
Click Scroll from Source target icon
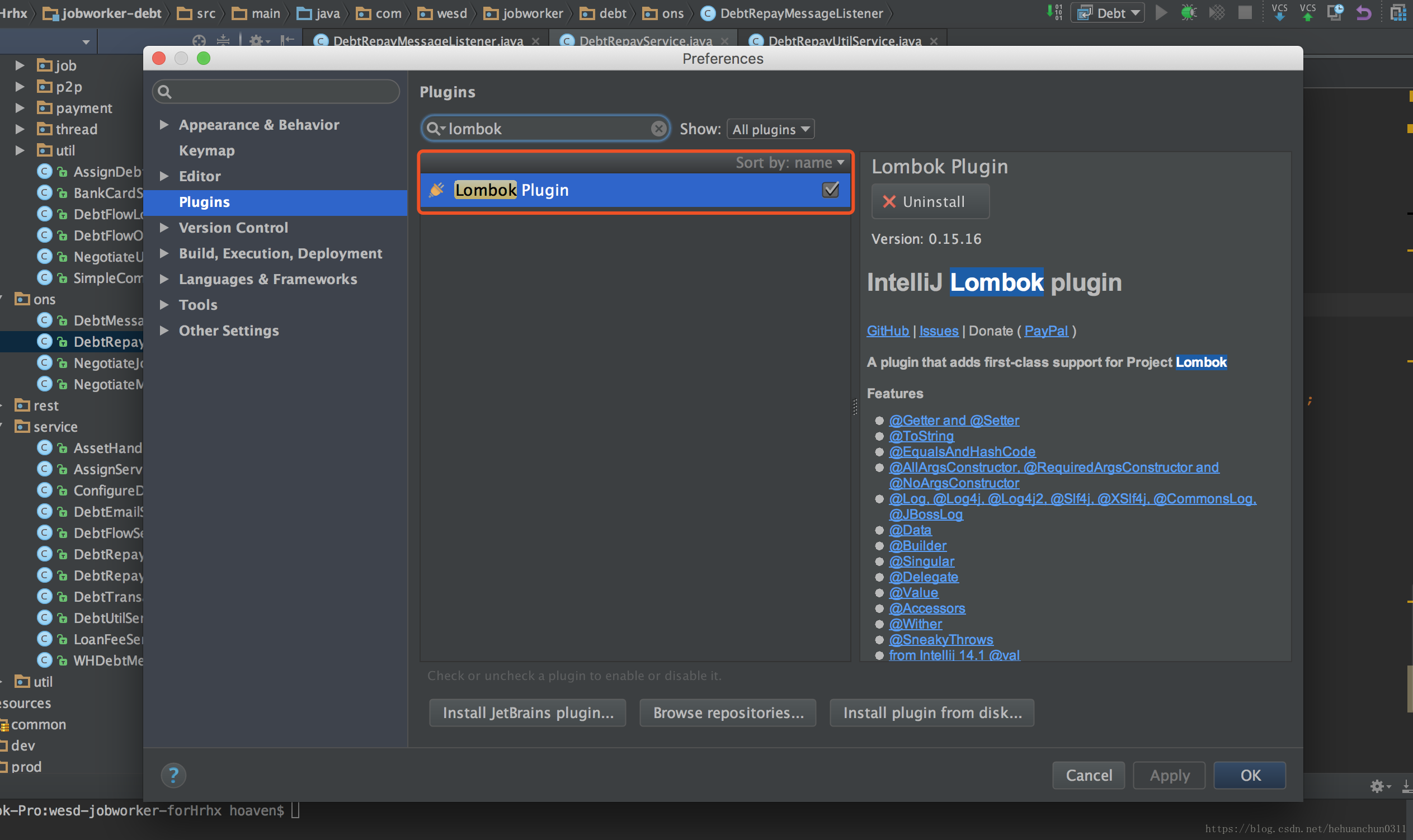click(x=199, y=41)
